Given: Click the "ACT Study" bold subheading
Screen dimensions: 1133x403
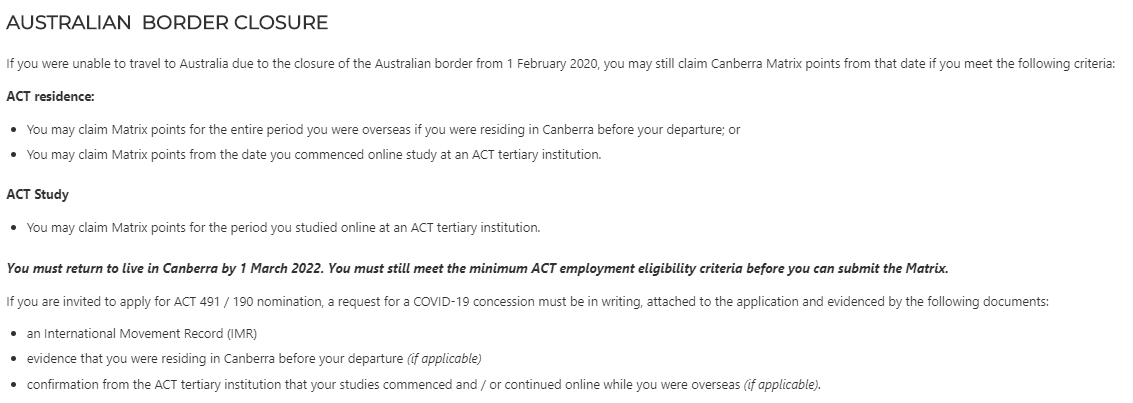Looking at the screenshot, I should 37,194.
